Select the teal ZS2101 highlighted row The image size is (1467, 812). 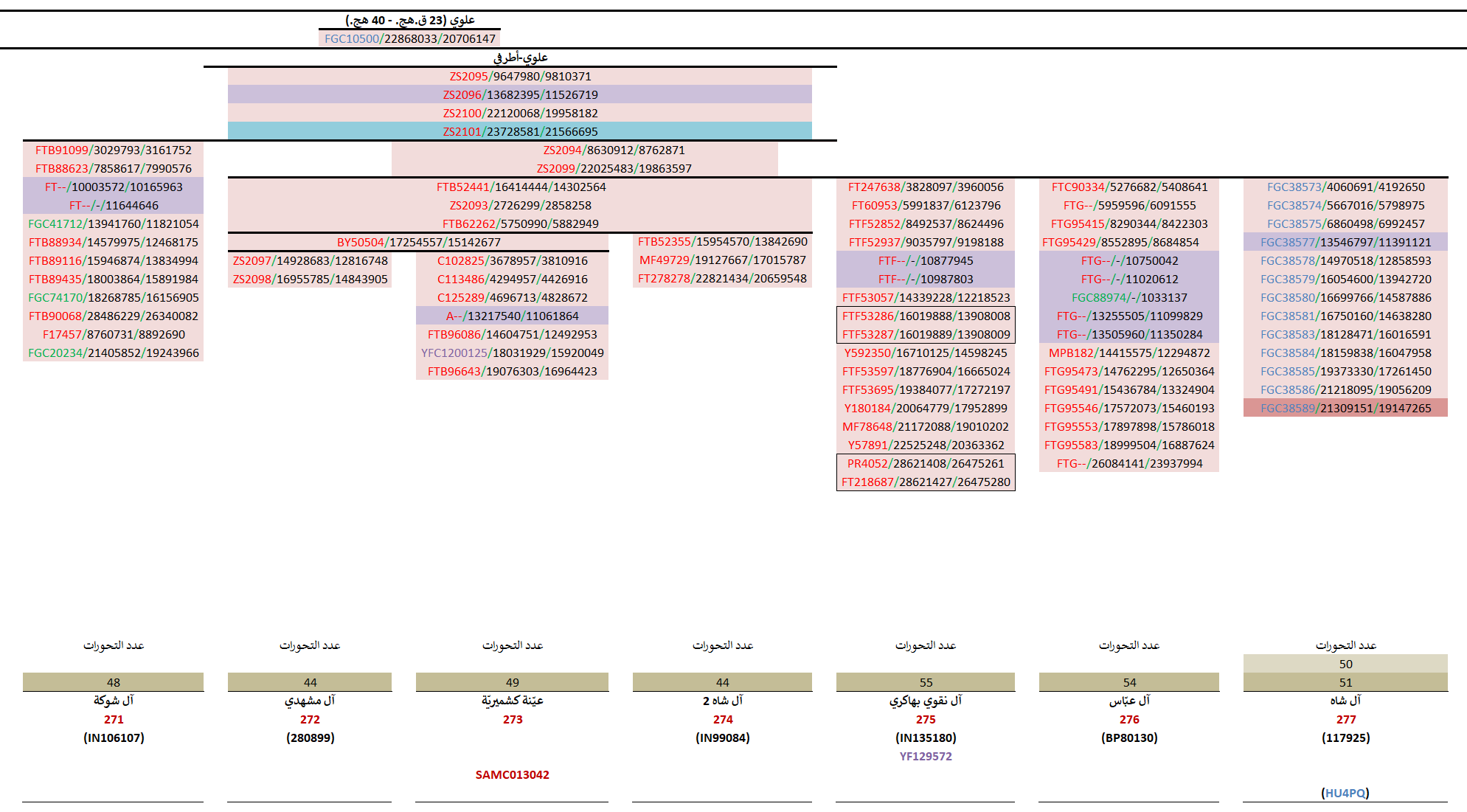519,131
